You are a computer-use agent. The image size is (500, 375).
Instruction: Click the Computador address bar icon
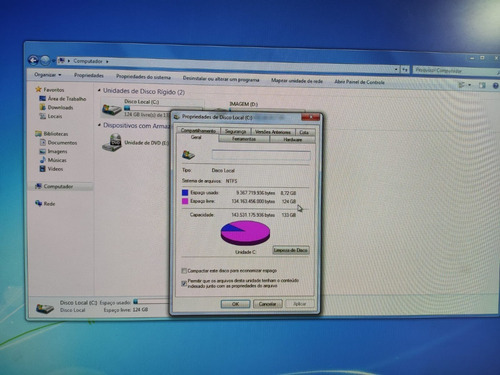tap(61, 61)
